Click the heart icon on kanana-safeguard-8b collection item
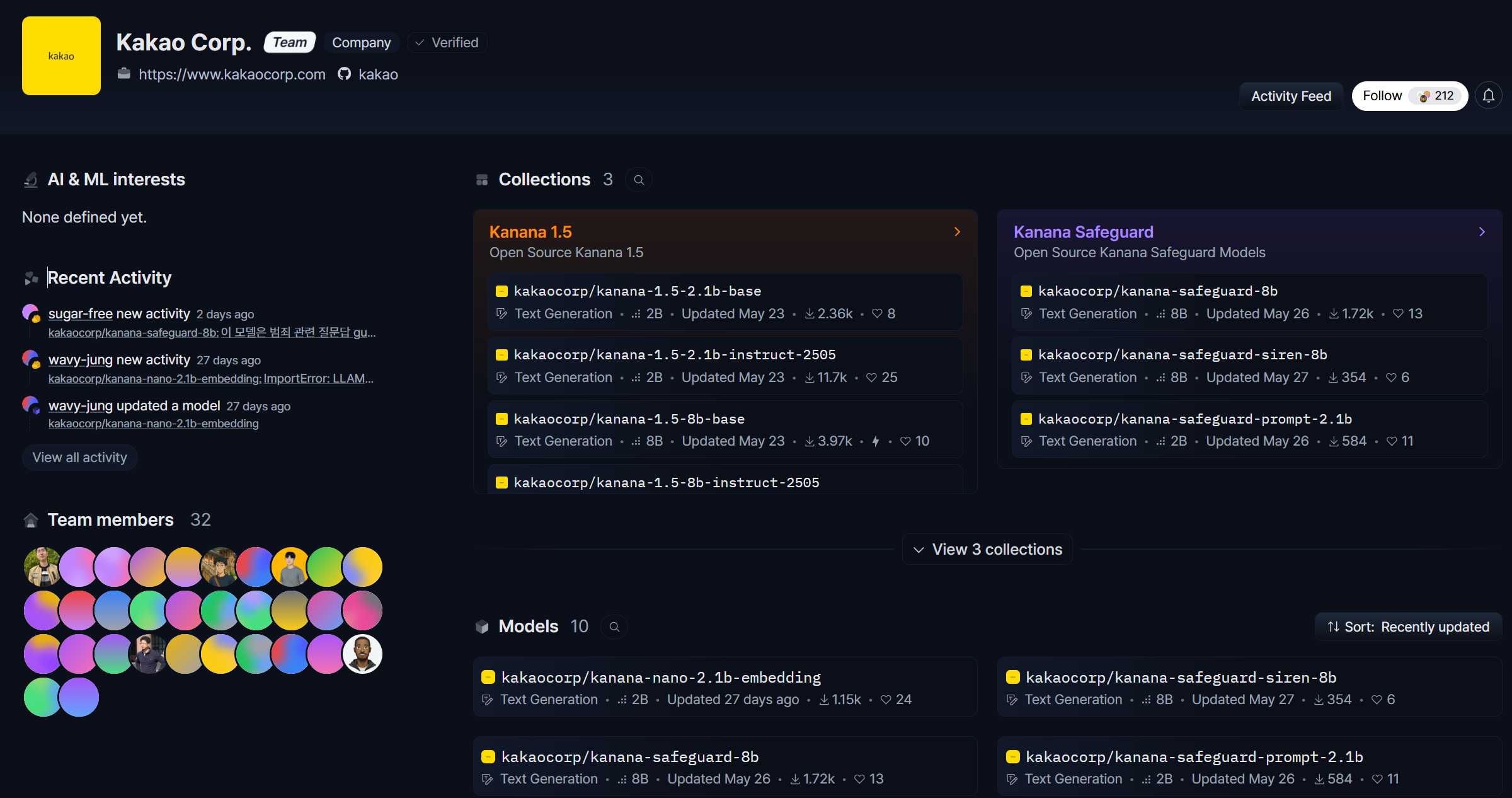 (1398, 314)
